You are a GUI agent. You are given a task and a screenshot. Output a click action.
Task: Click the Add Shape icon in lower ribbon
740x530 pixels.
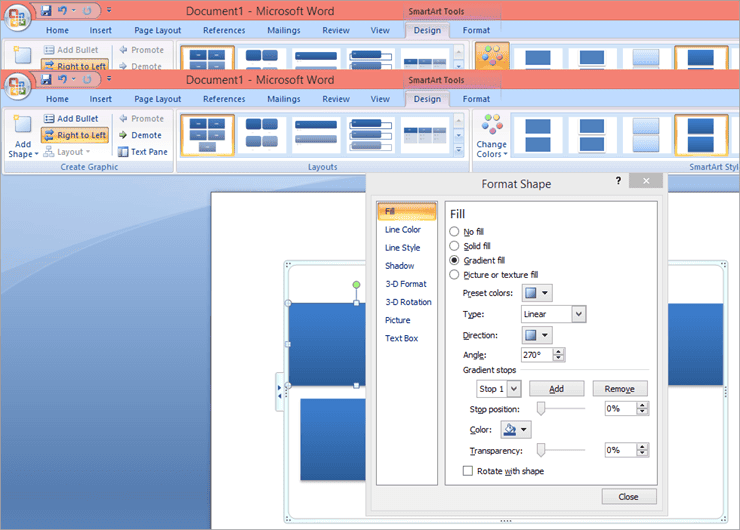tap(22, 125)
